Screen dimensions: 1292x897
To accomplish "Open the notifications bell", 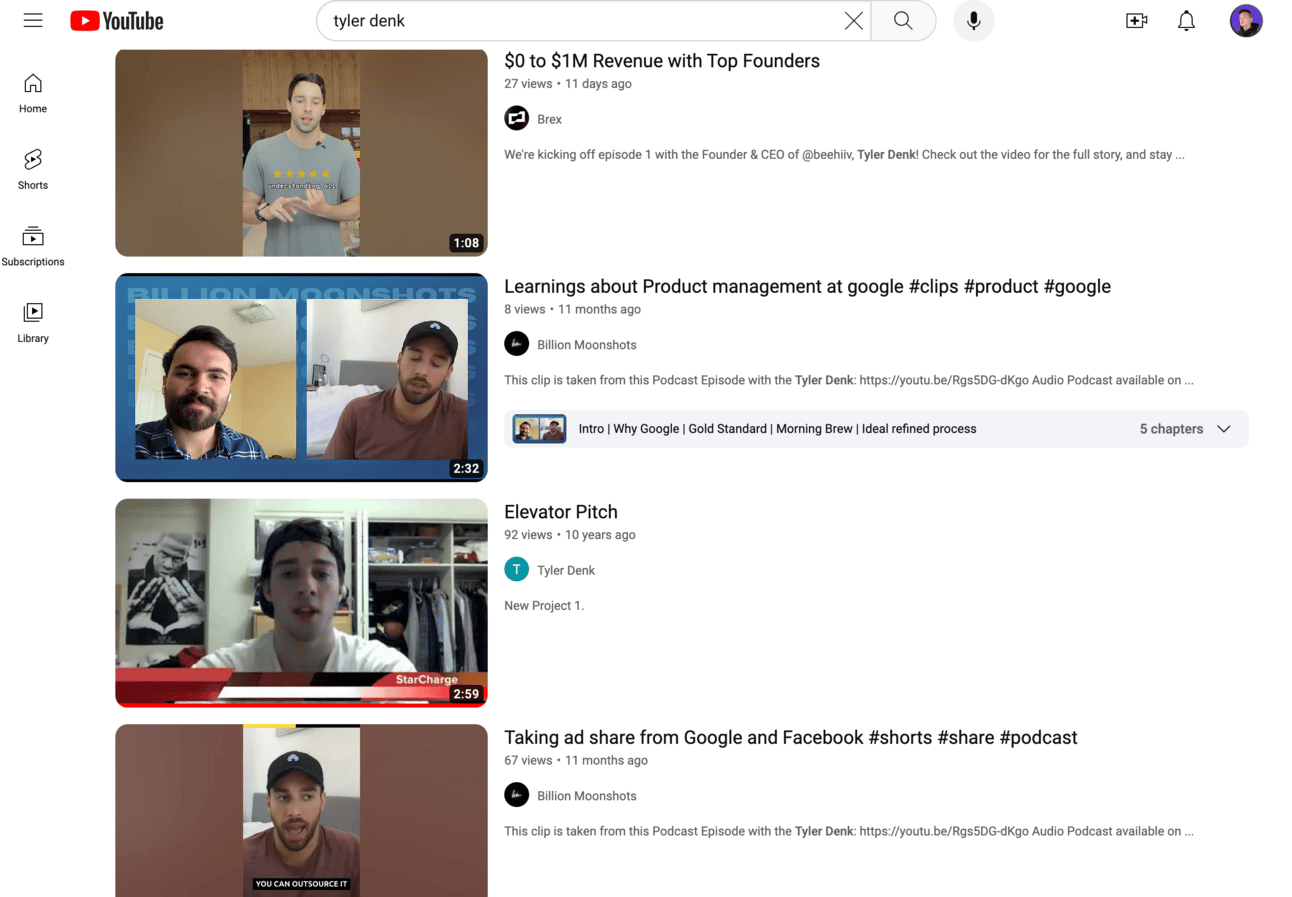I will click(1186, 21).
